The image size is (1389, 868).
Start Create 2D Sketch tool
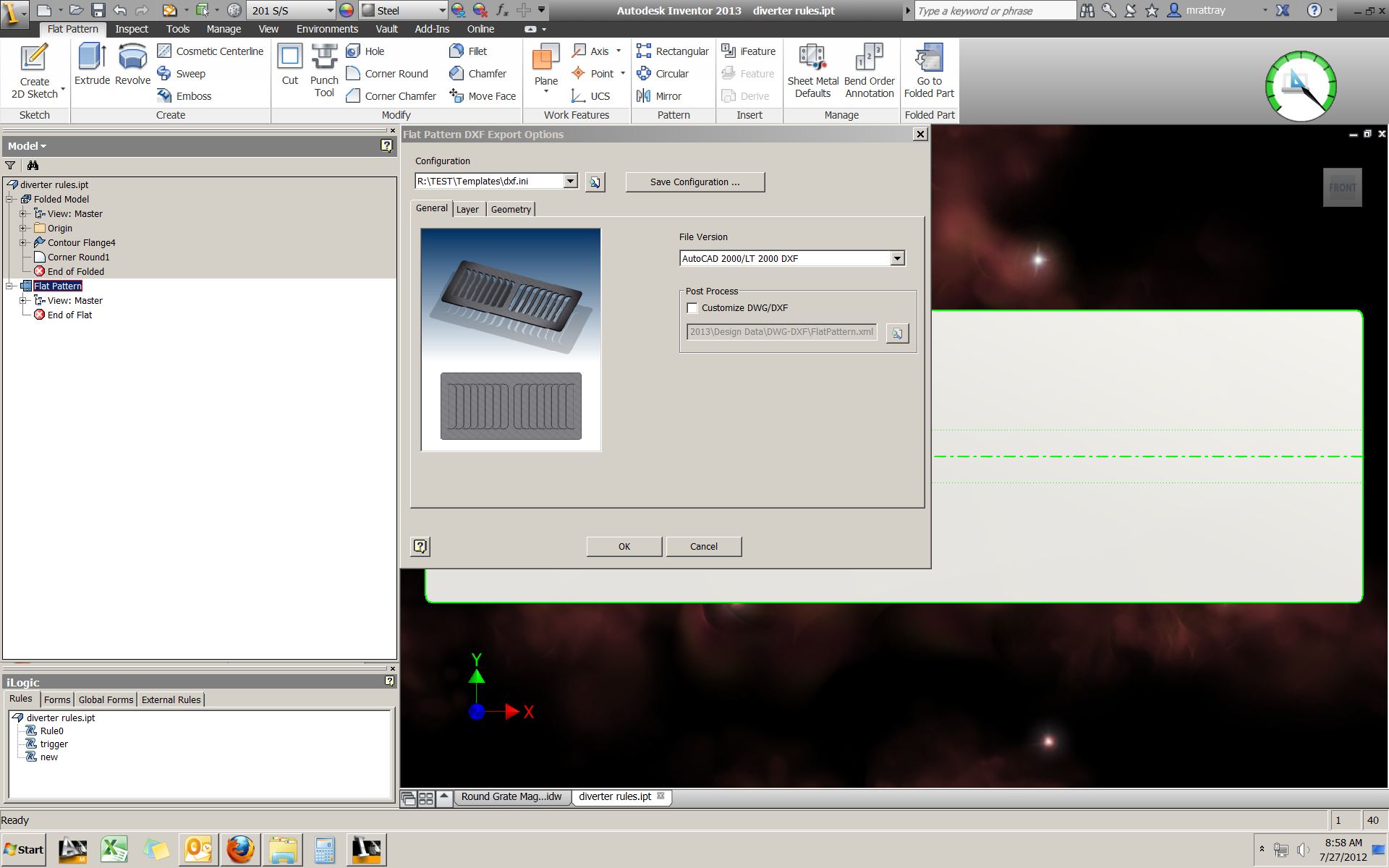click(34, 71)
